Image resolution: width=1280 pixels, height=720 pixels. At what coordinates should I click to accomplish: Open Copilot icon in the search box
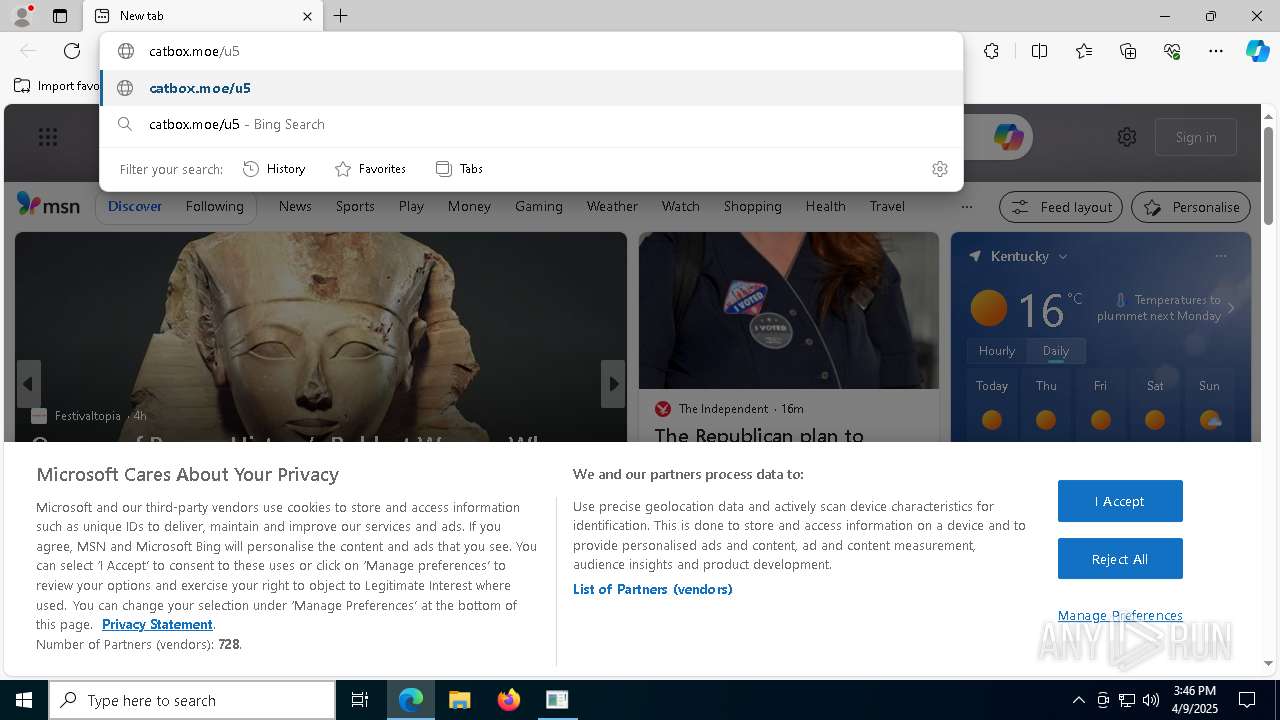tap(1008, 137)
